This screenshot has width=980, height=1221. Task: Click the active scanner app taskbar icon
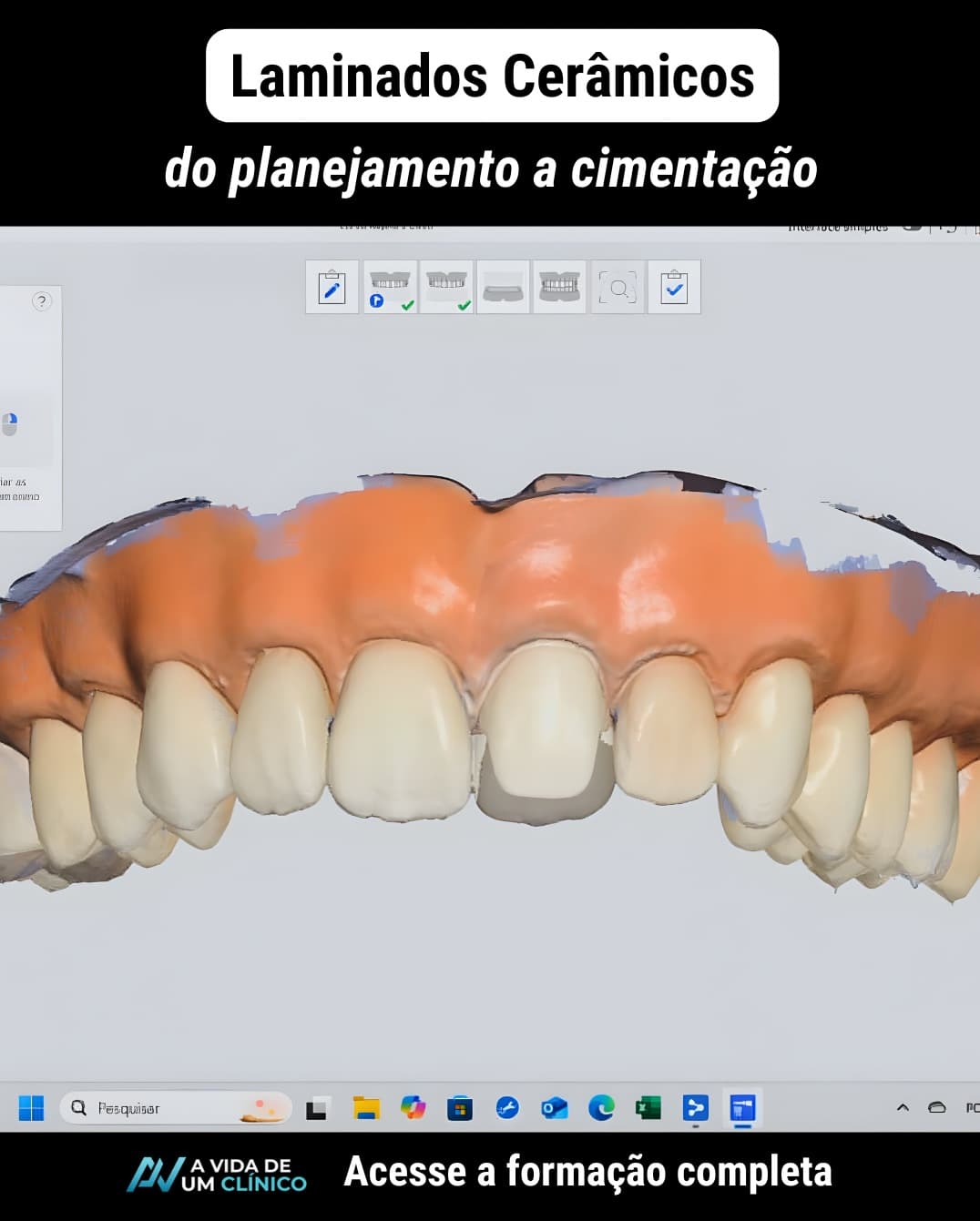tap(743, 1108)
